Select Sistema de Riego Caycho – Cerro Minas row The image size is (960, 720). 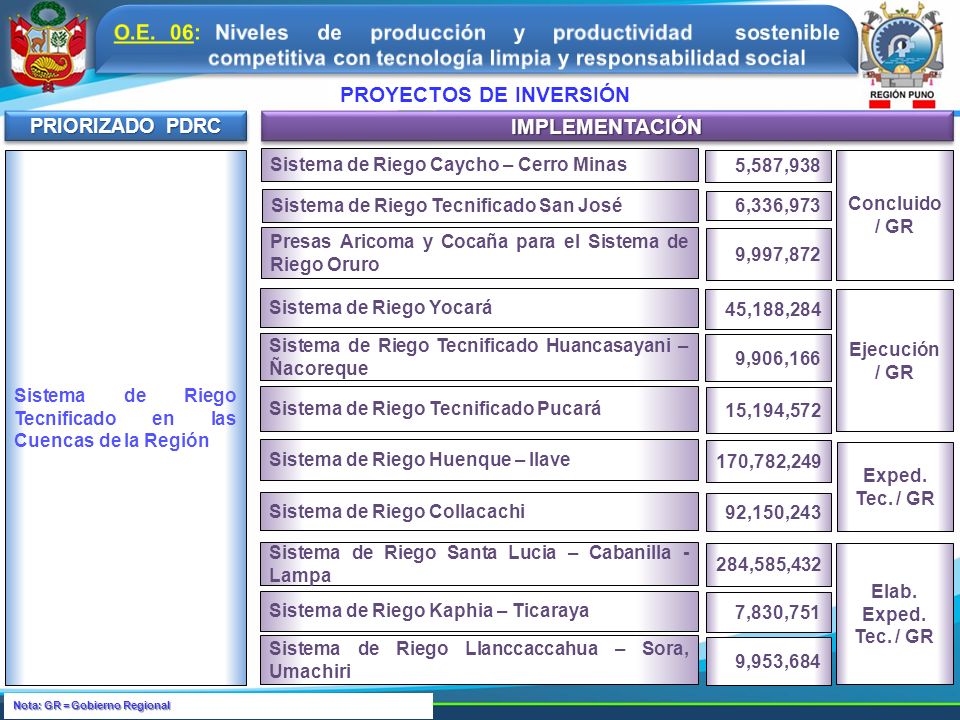click(479, 165)
